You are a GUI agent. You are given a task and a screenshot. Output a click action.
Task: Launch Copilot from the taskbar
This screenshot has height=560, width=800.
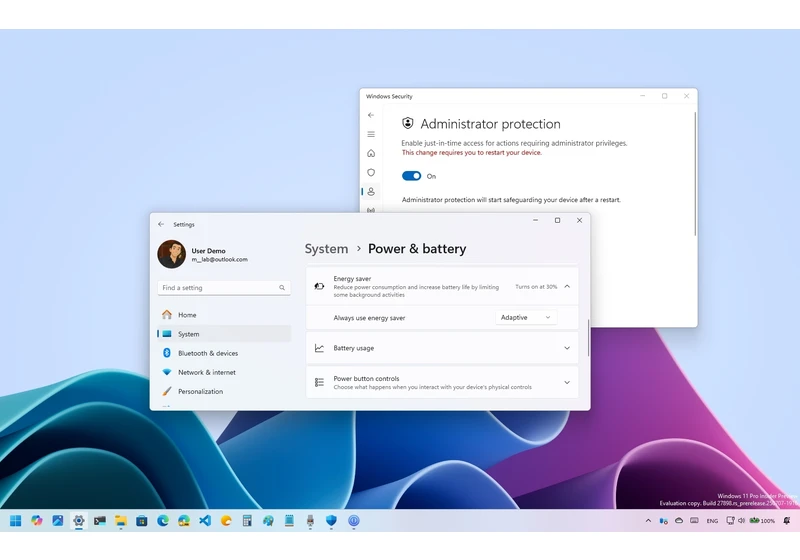[37, 521]
